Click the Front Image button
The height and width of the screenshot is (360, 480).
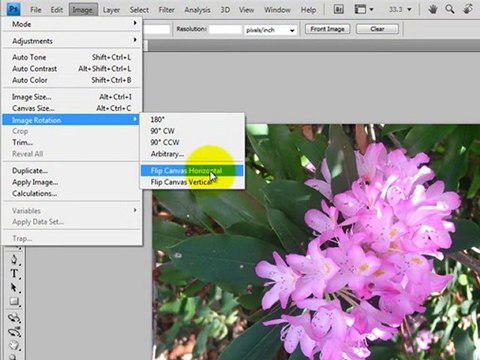click(x=327, y=29)
